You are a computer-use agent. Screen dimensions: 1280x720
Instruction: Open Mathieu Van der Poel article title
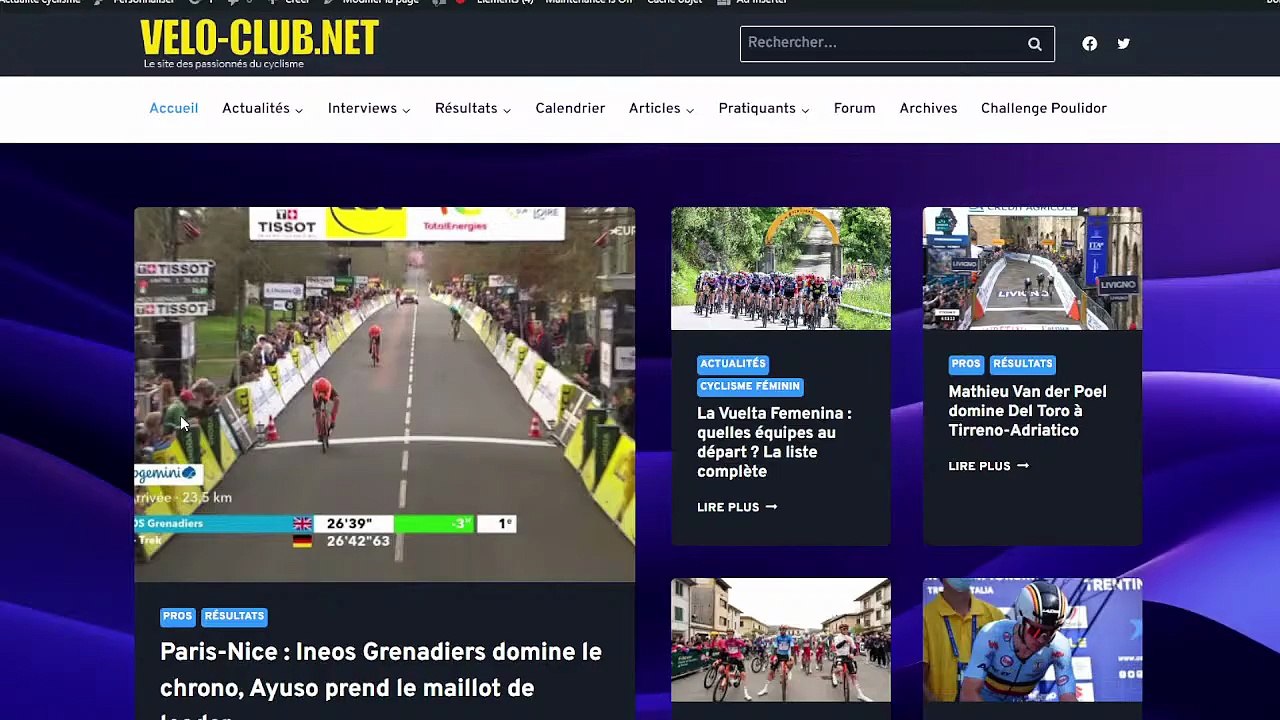coord(1027,411)
